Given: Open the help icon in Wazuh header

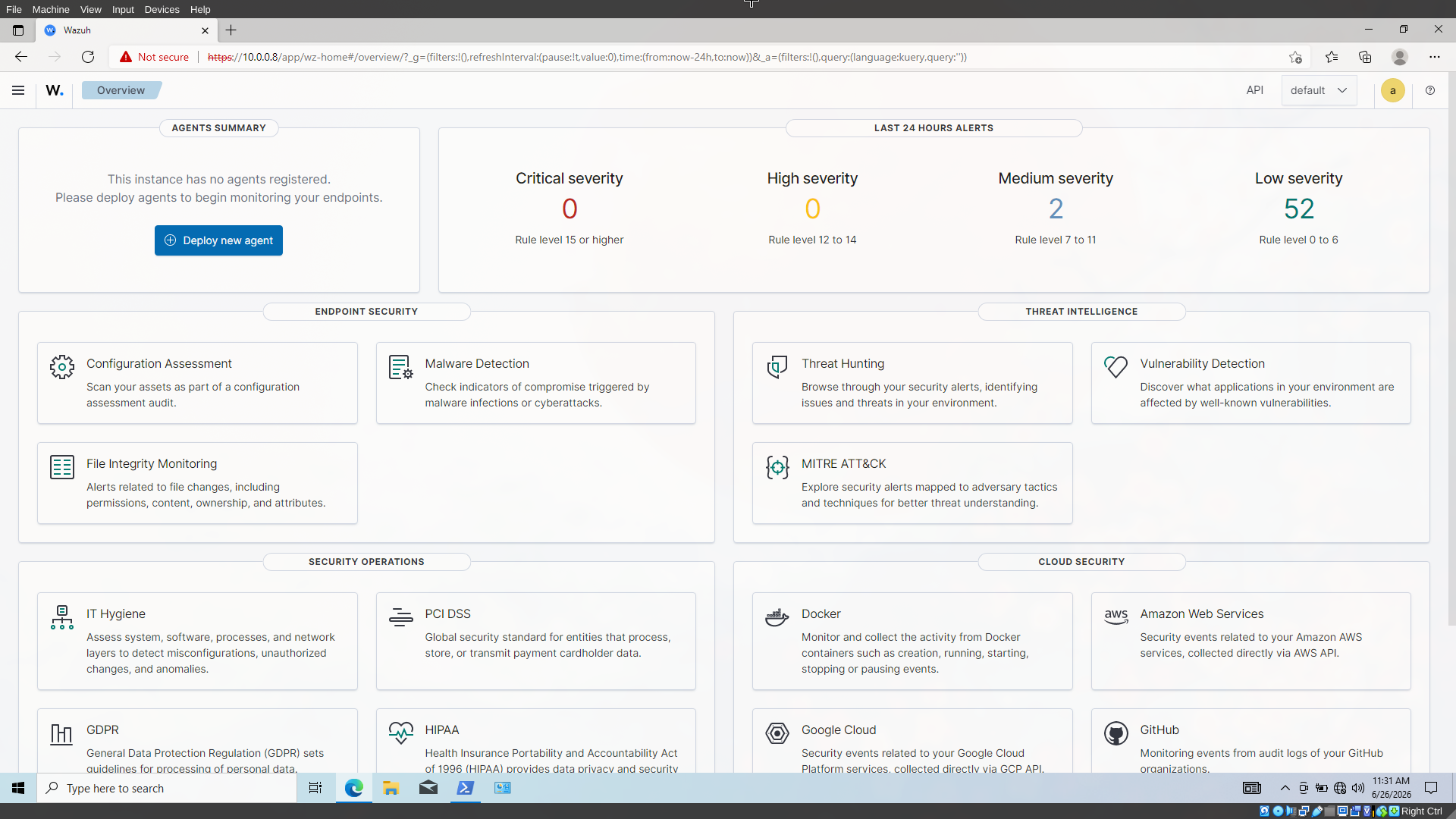Looking at the screenshot, I should [1430, 90].
